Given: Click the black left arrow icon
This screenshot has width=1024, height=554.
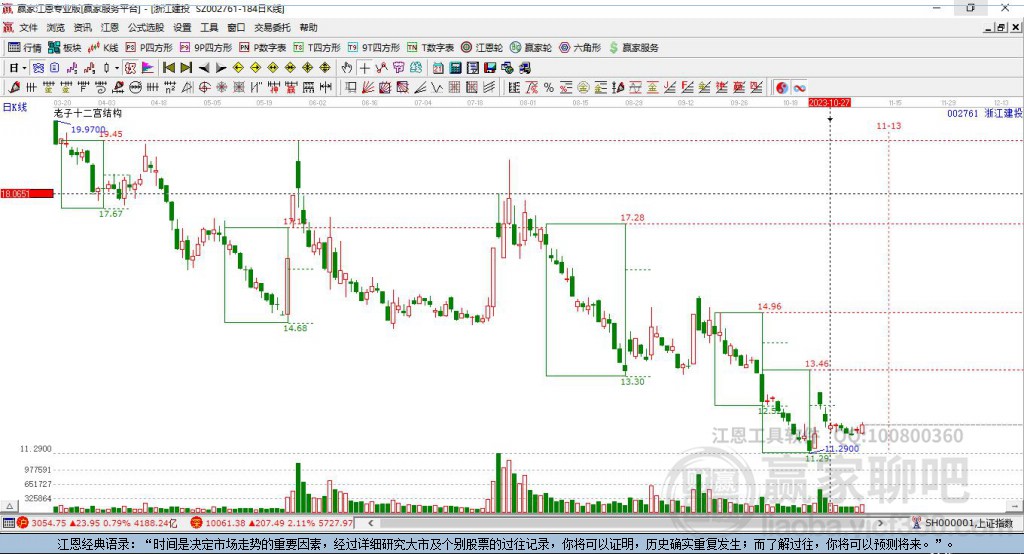Looking at the screenshot, I should click(x=204, y=68).
